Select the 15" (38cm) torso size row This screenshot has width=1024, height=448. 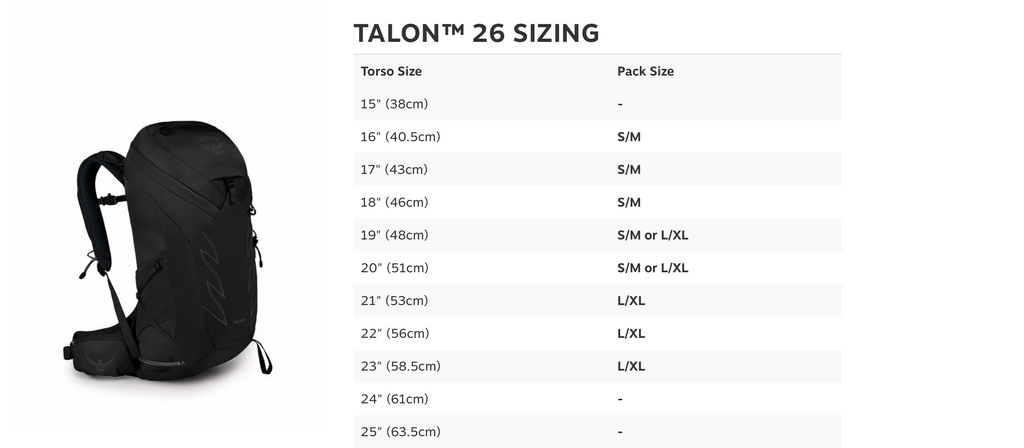pos(394,104)
